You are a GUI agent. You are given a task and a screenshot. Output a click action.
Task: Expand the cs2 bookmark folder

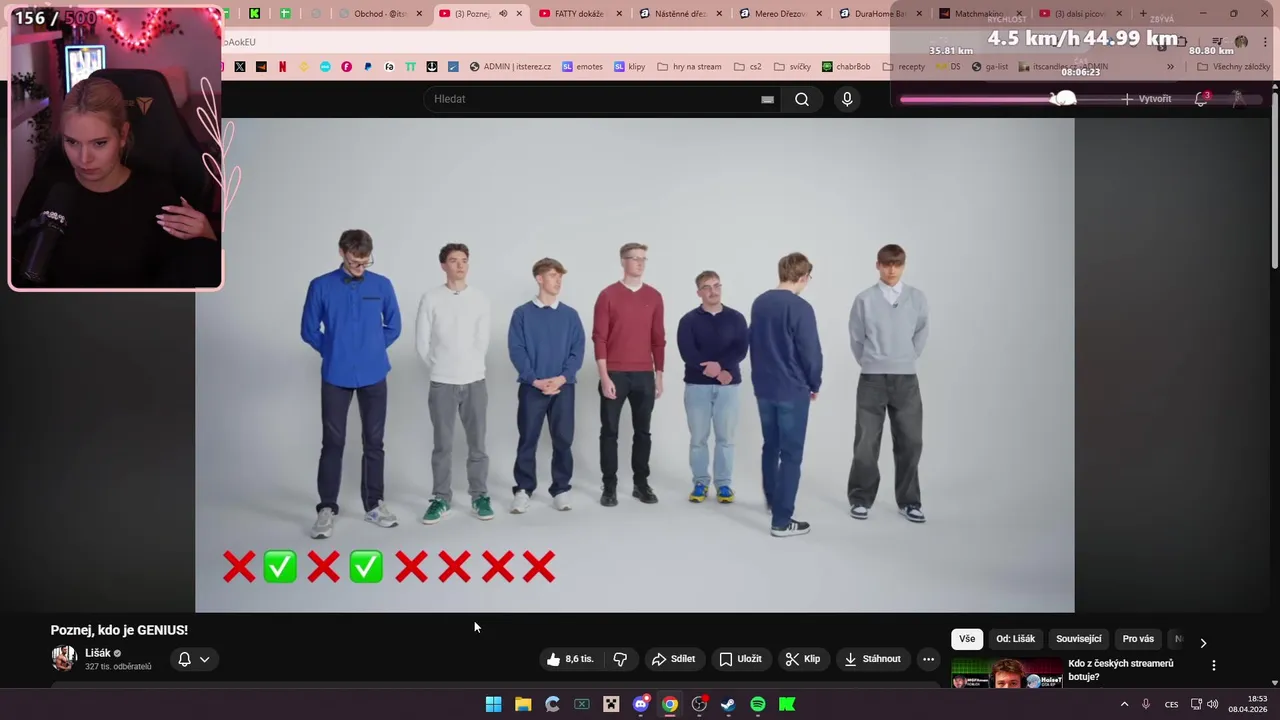(747, 67)
